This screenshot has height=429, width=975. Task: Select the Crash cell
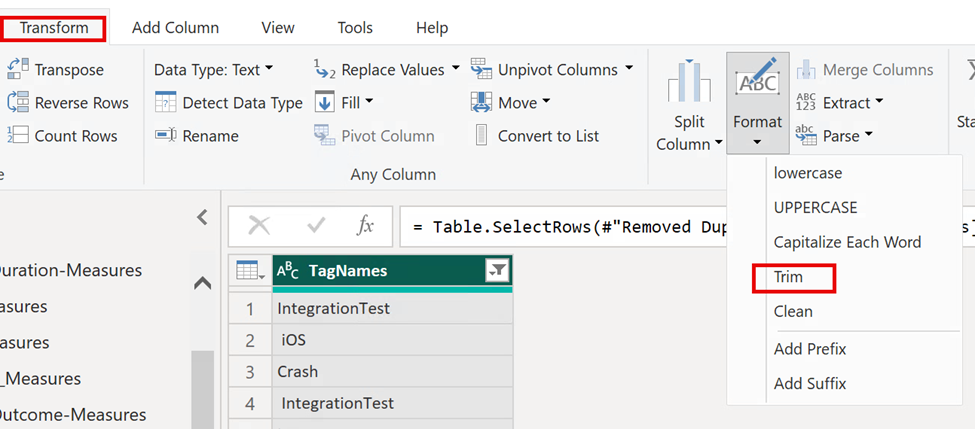click(392, 372)
